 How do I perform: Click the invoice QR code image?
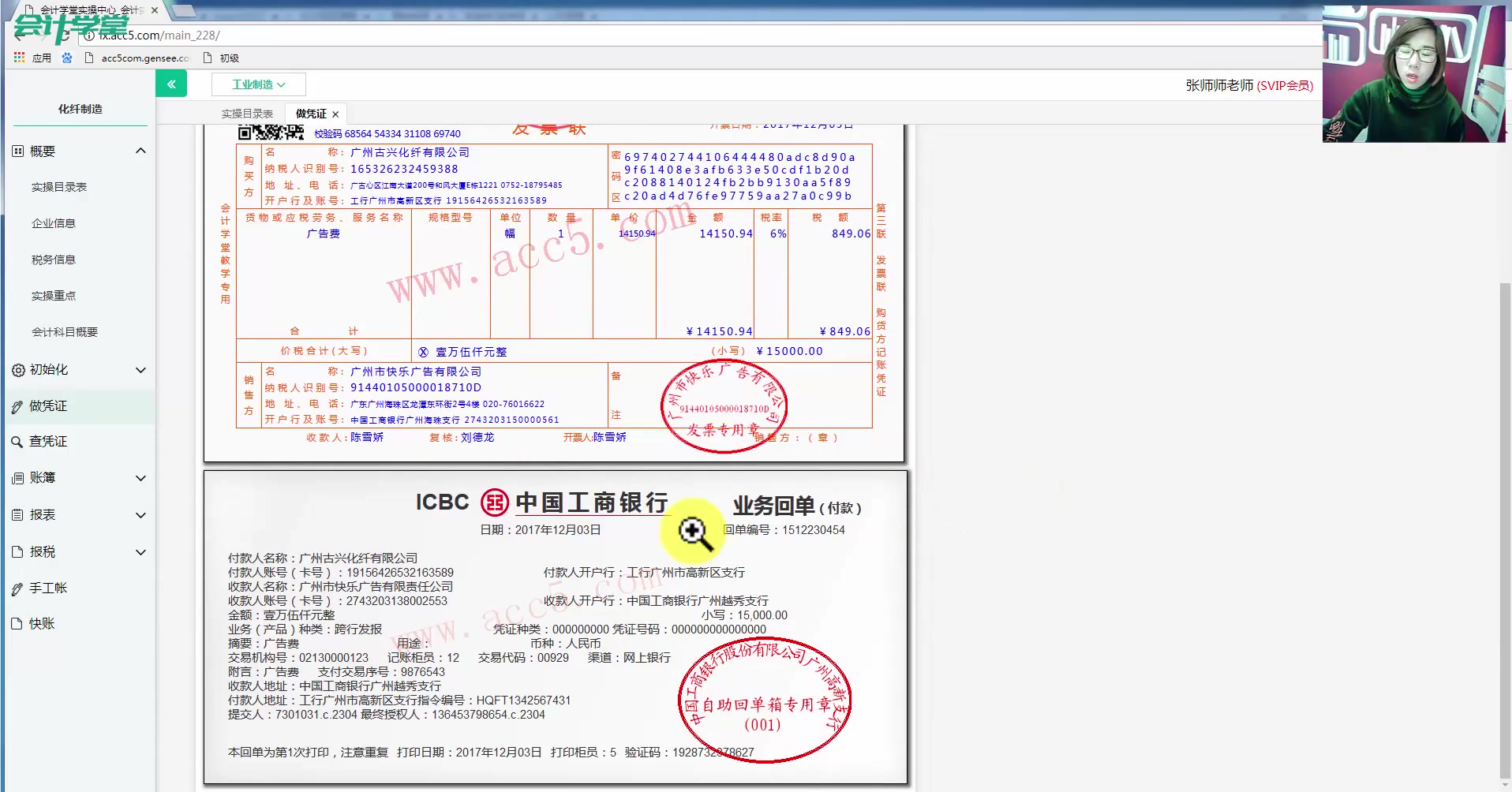[271, 132]
